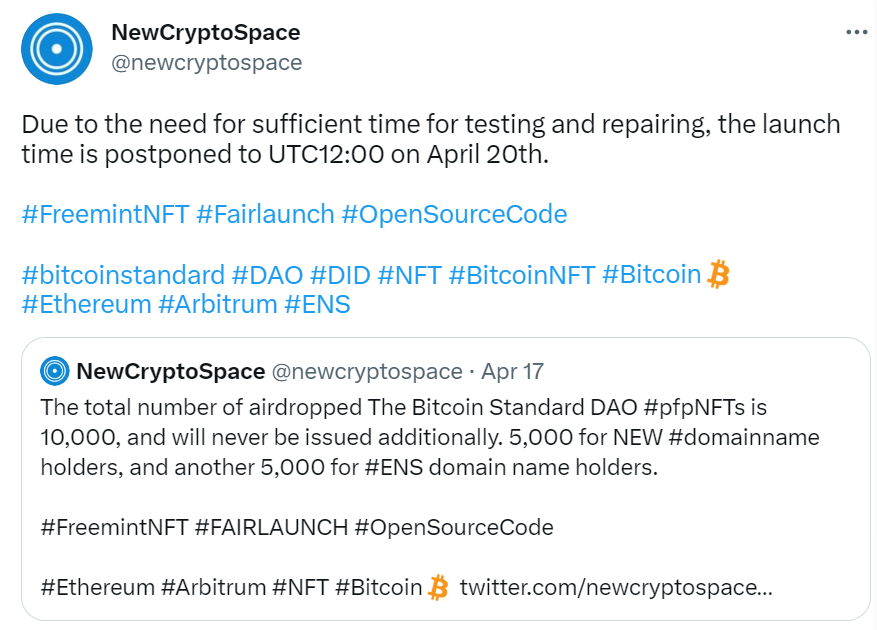Screen dimensions: 877x630
Task: Open the quoted tweet about airdropped pfpNFTs
Action: [446, 479]
